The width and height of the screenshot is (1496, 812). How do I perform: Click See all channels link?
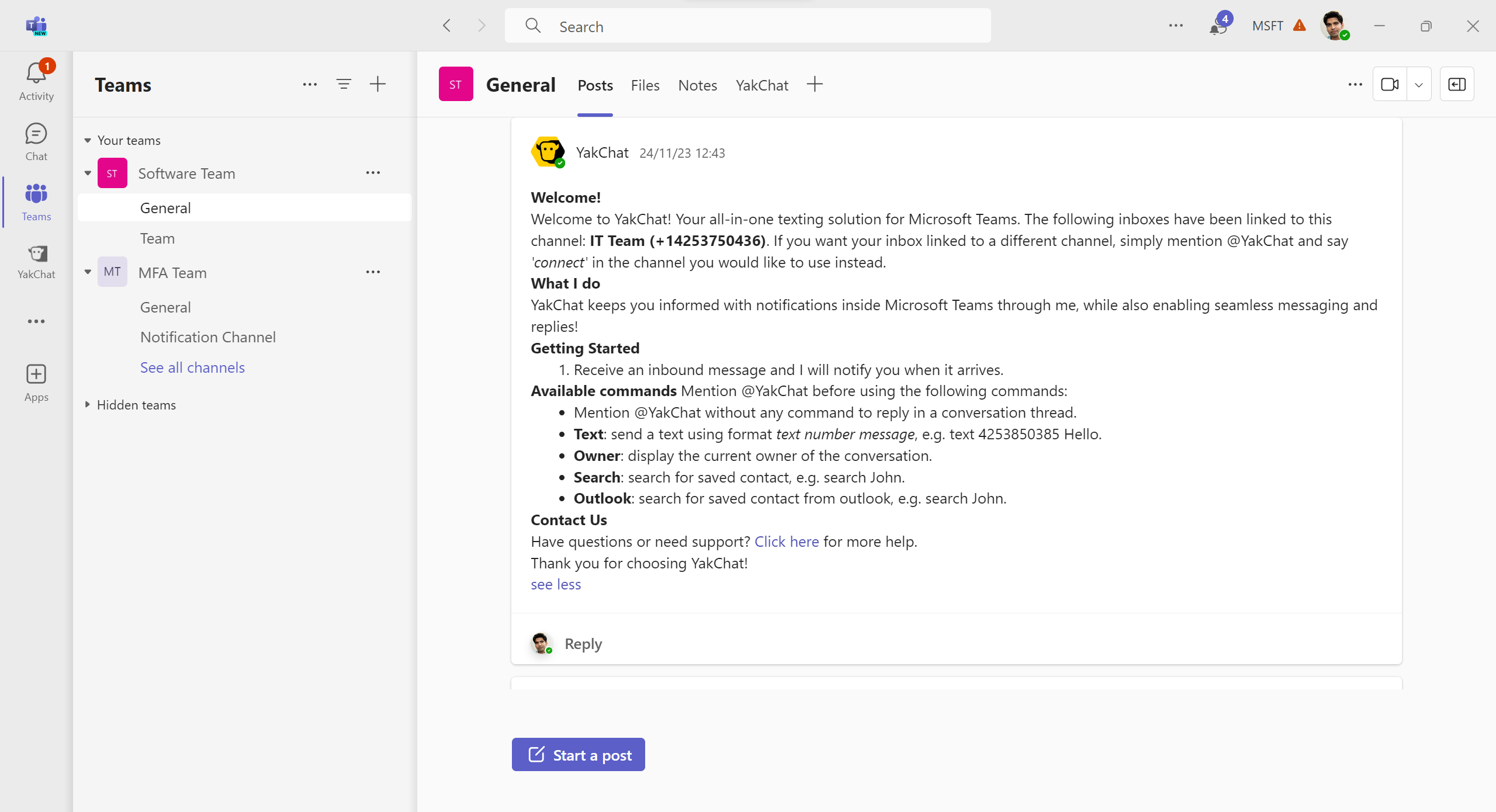[x=192, y=367]
